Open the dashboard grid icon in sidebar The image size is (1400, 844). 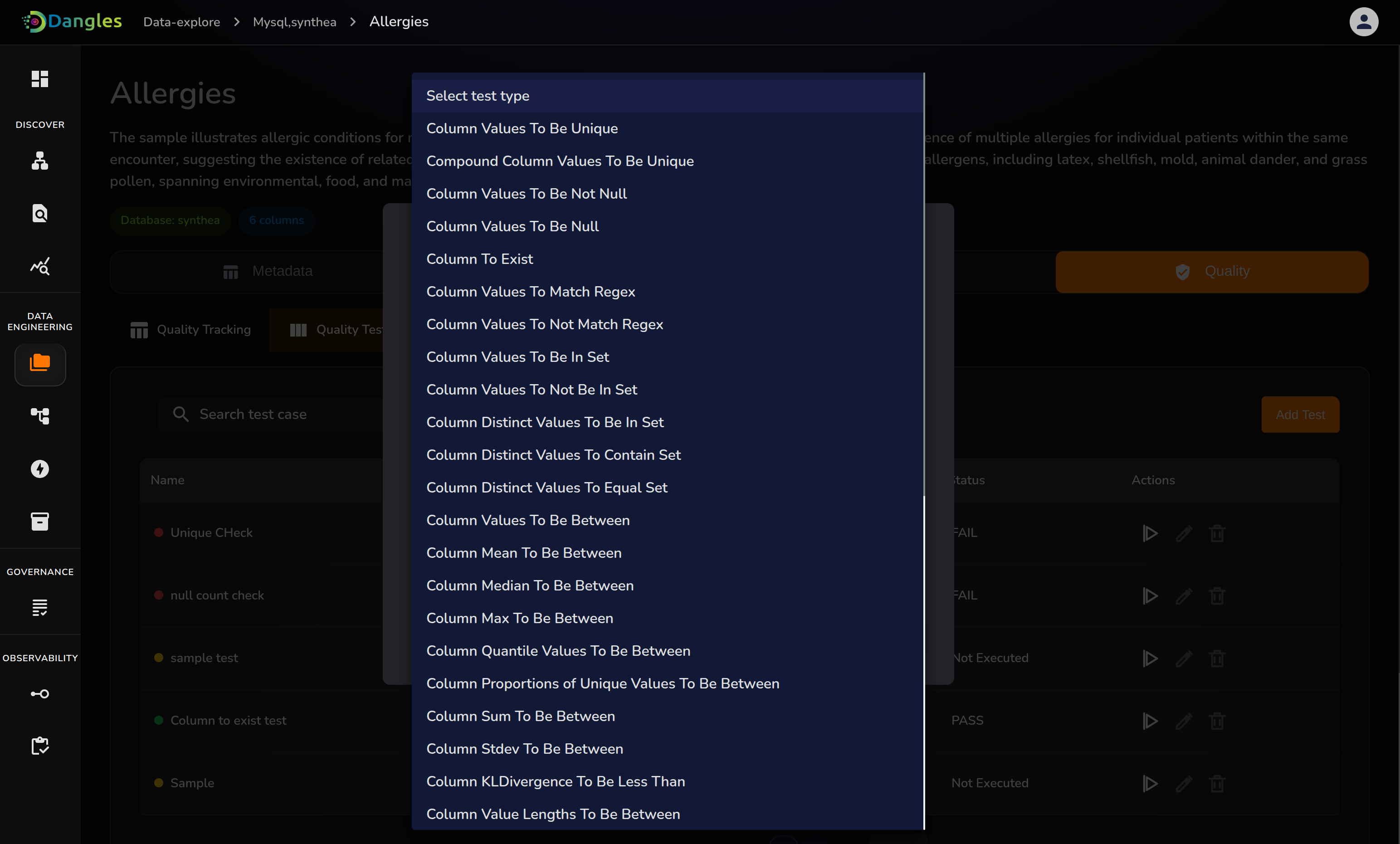tap(40, 78)
